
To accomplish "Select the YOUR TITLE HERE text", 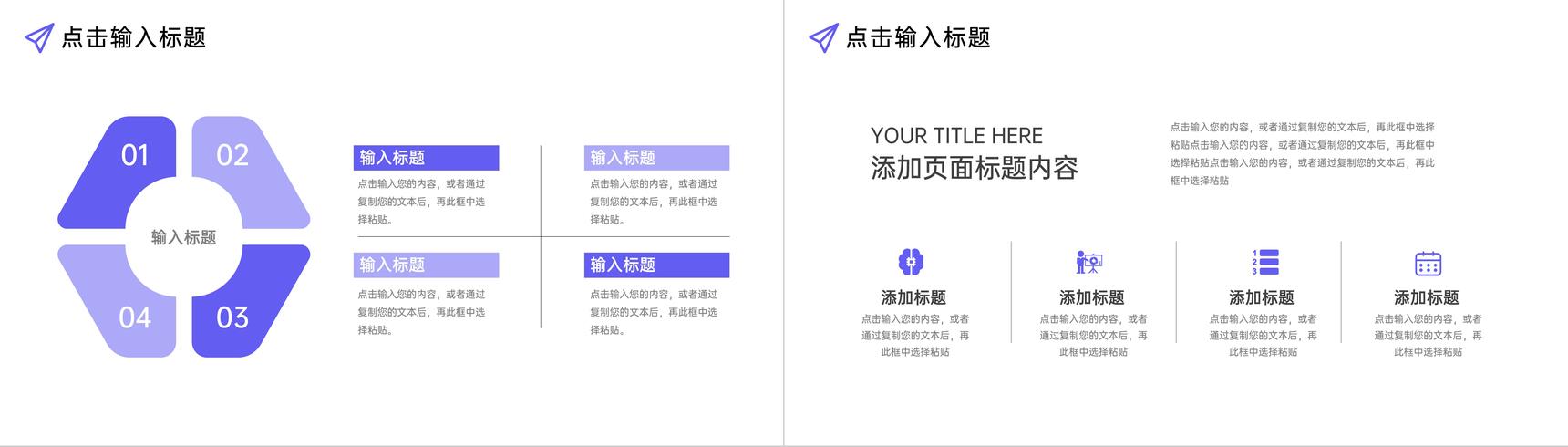I will (956, 136).
